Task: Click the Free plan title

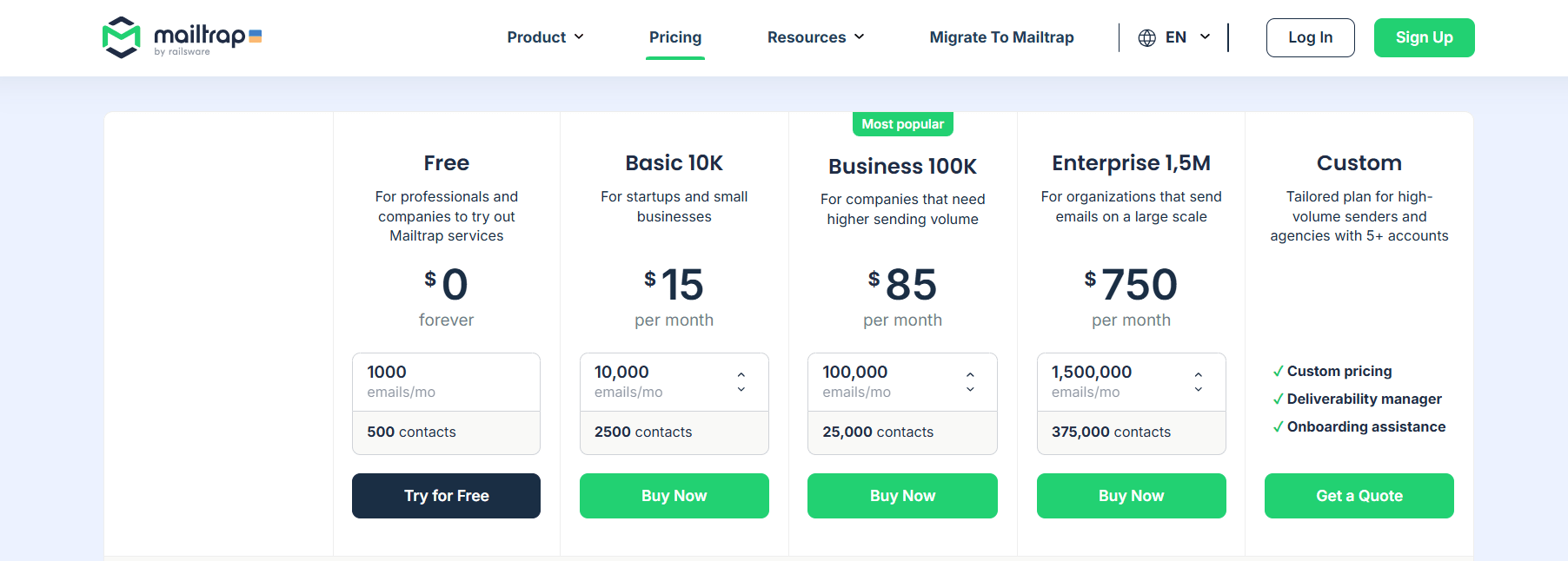Action: pos(447,163)
